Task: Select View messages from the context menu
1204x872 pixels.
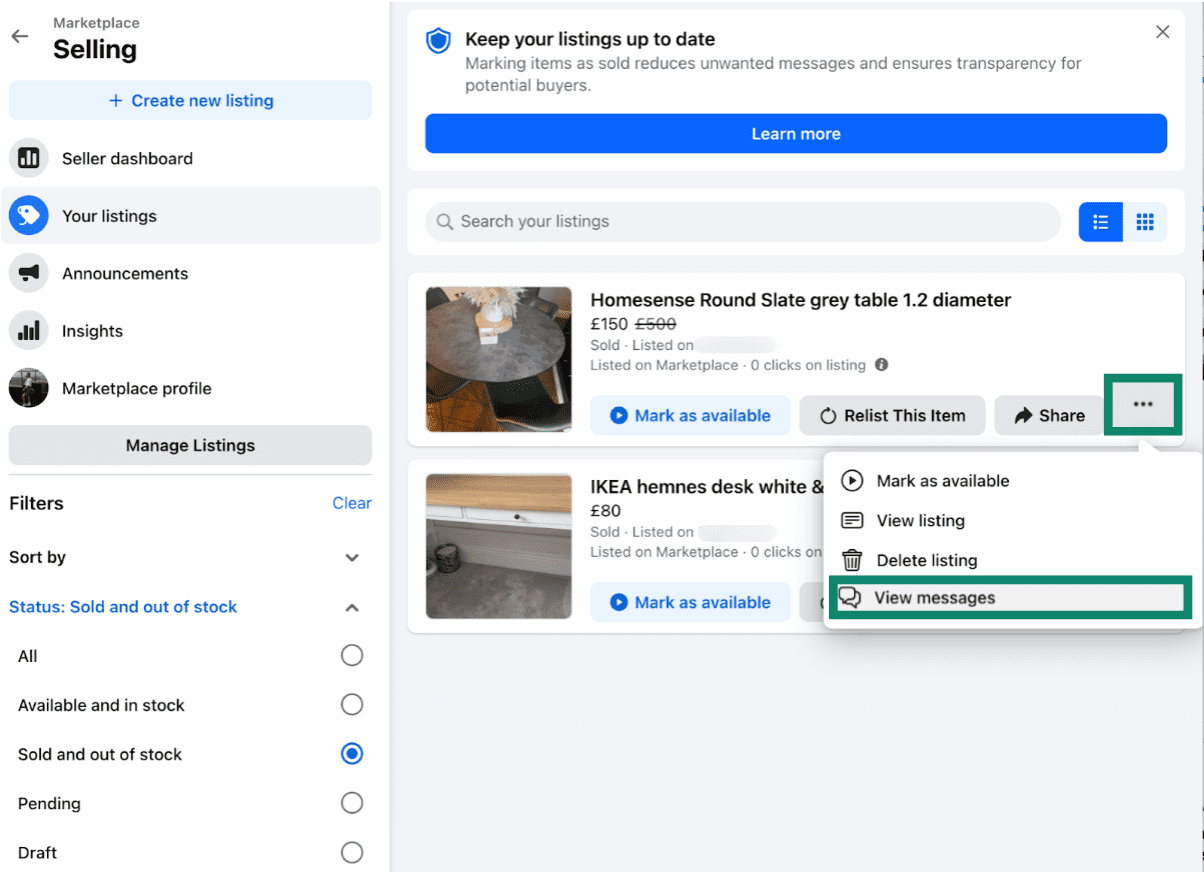Action: pyautogui.click(x=935, y=597)
